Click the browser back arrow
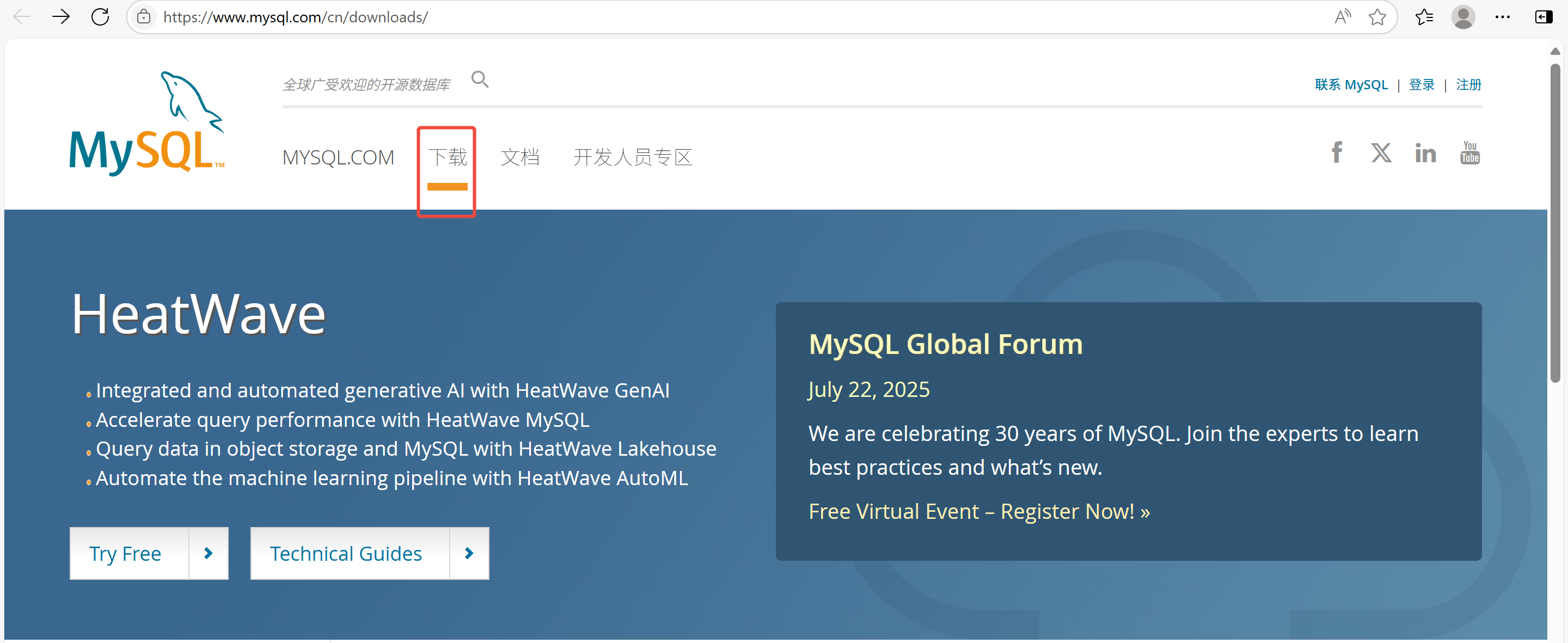The width and height of the screenshot is (1568, 643). (22, 16)
